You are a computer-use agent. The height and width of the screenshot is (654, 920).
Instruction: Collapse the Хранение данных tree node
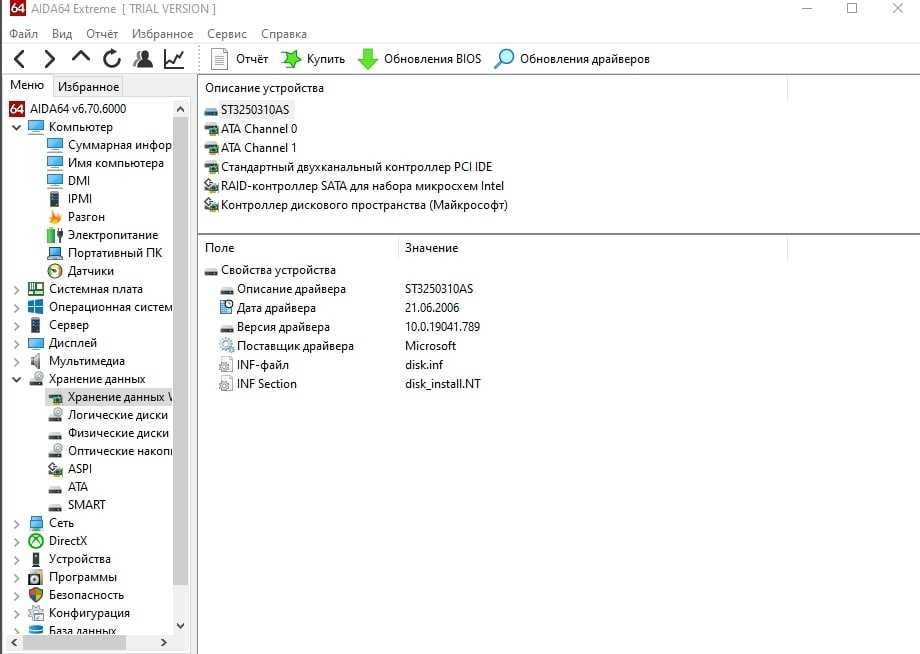tap(16, 379)
